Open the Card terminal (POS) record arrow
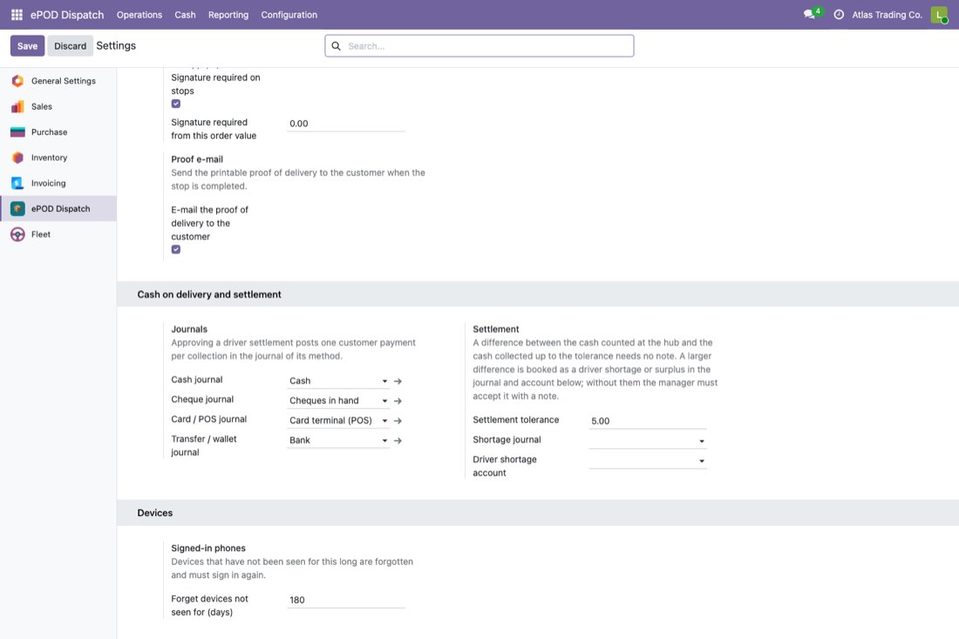Screen dimensions: 959x639 click(398, 421)
